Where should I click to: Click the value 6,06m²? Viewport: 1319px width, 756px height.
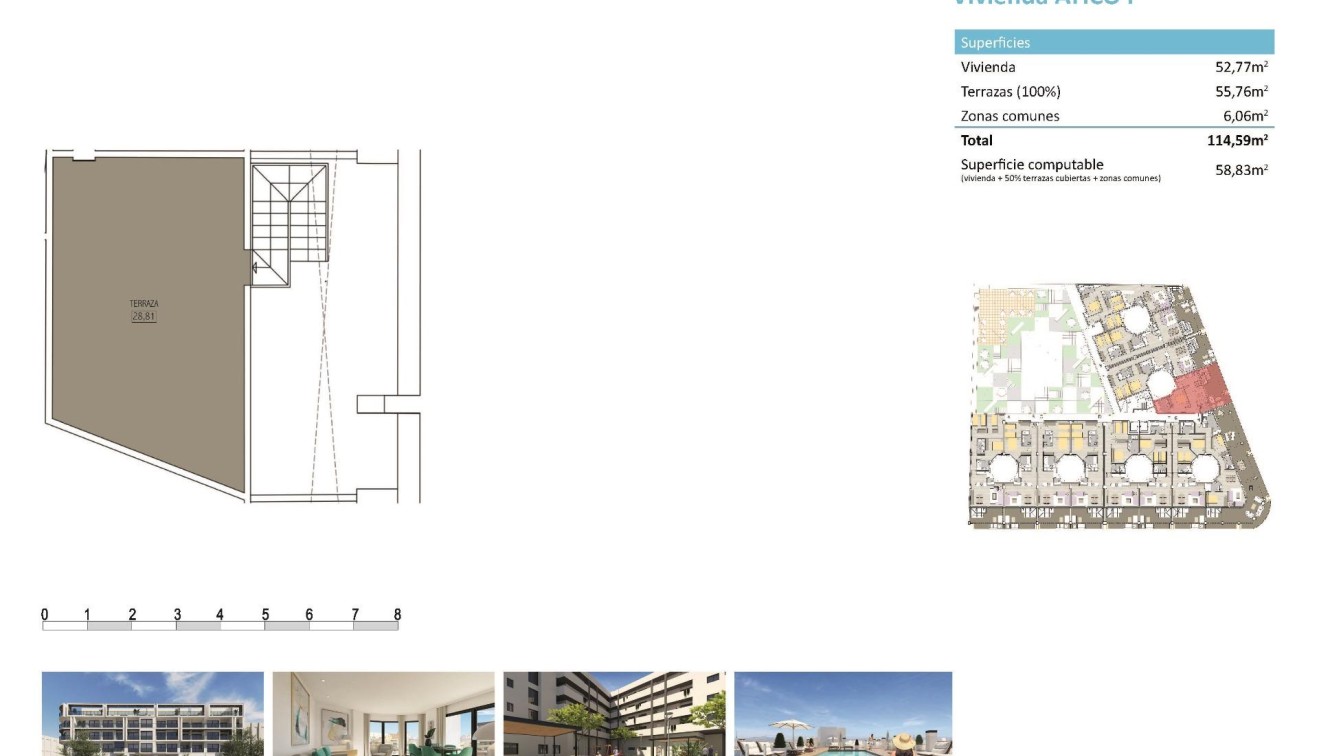1246,116
